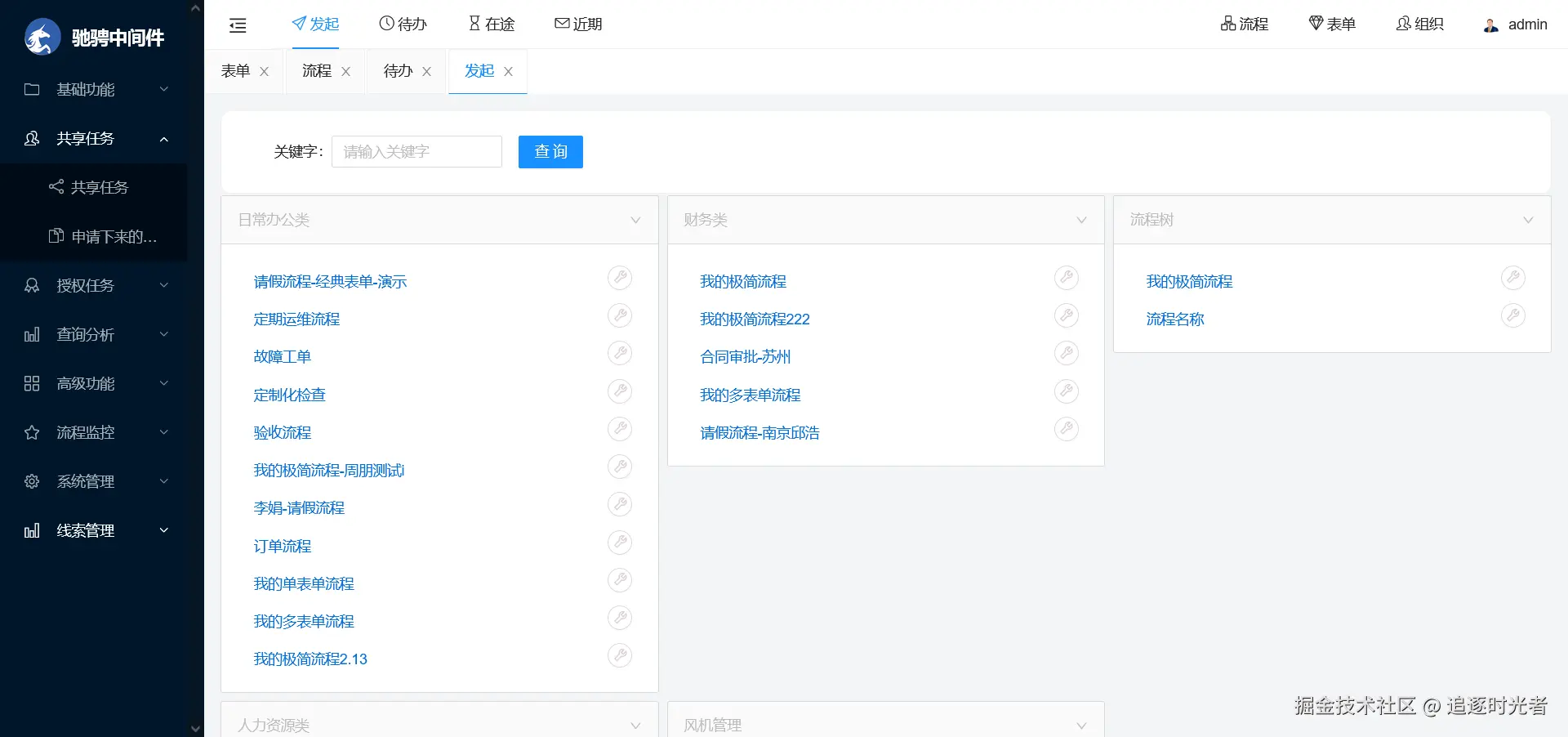The image size is (1568, 737).
Task: Close the 表单 tab
Action: (264, 72)
